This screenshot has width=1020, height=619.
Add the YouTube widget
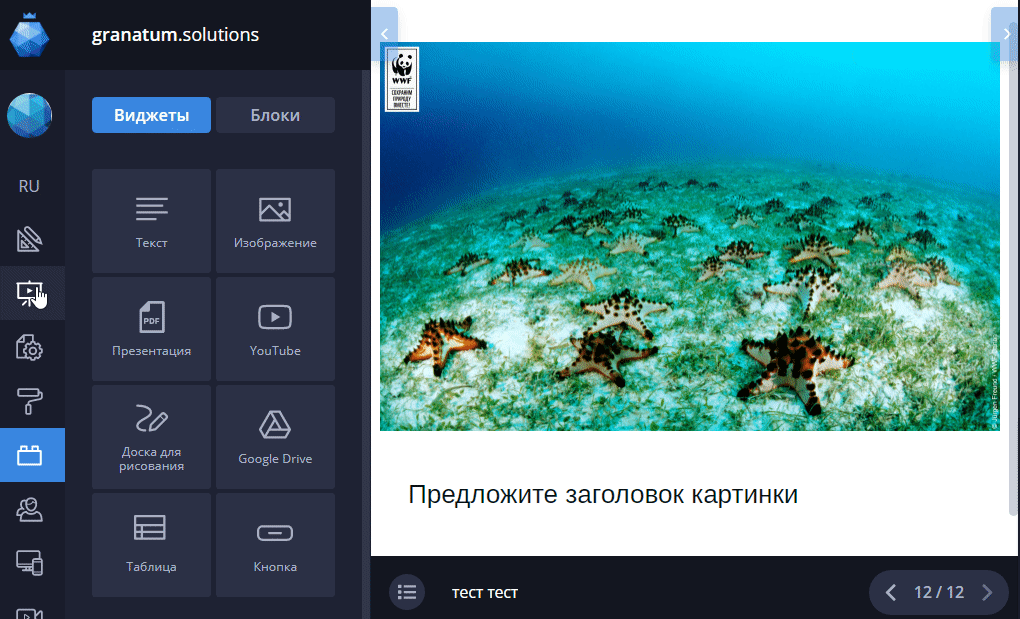point(275,329)
